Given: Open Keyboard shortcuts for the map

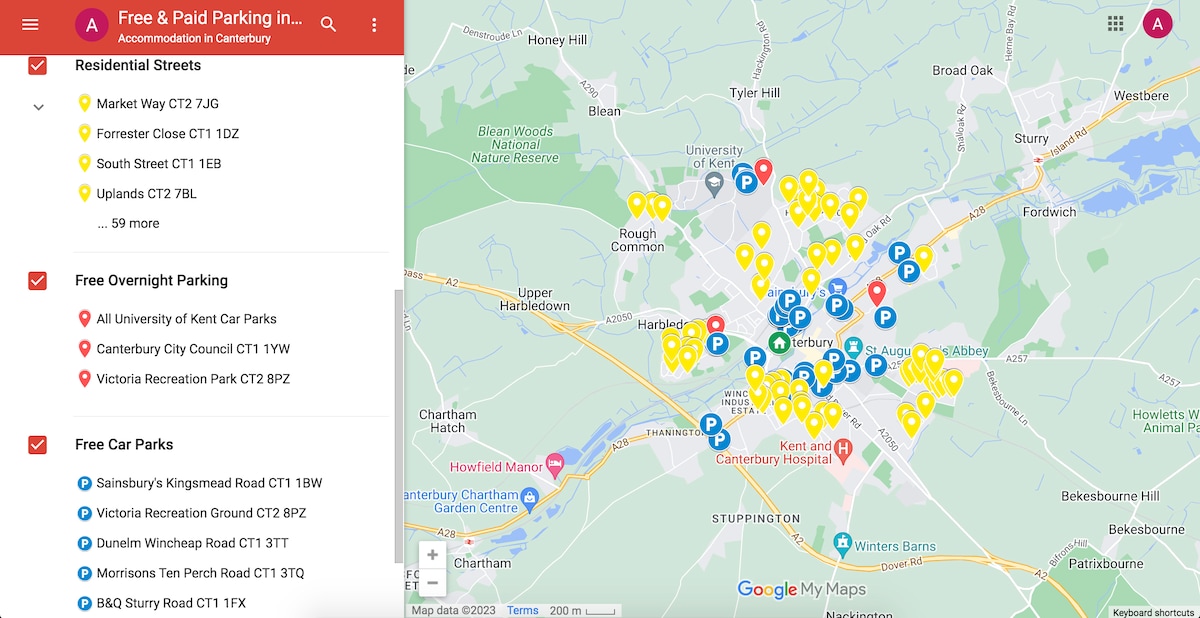Looking at the screenshot, I should [1153, 612].
